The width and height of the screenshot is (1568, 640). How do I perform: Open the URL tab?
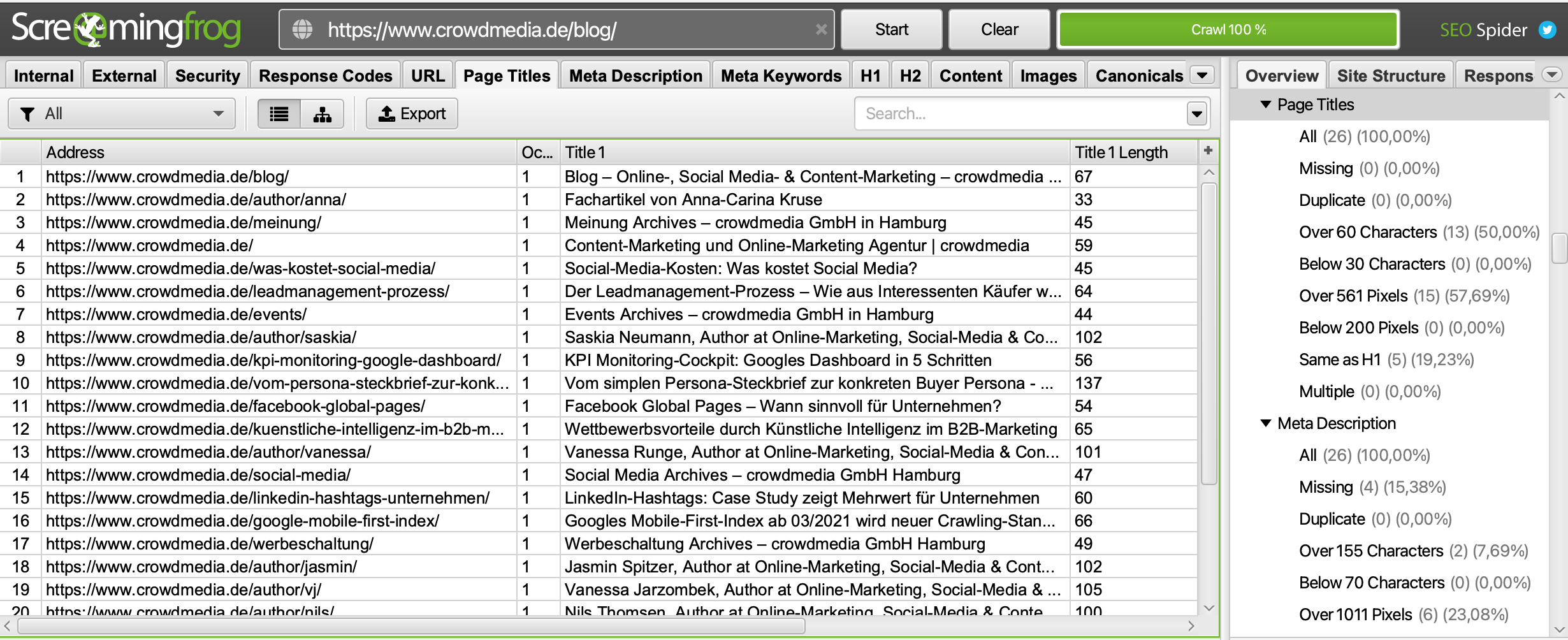point(428,76)
